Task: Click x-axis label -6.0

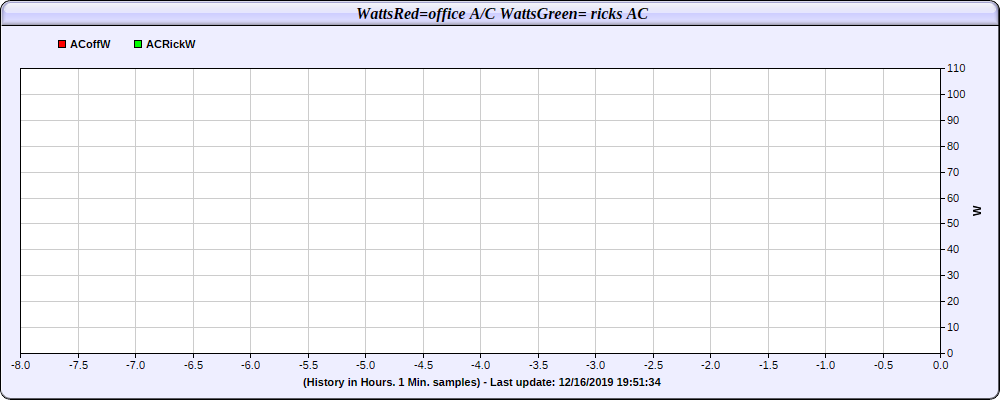Action: point(251,366)
